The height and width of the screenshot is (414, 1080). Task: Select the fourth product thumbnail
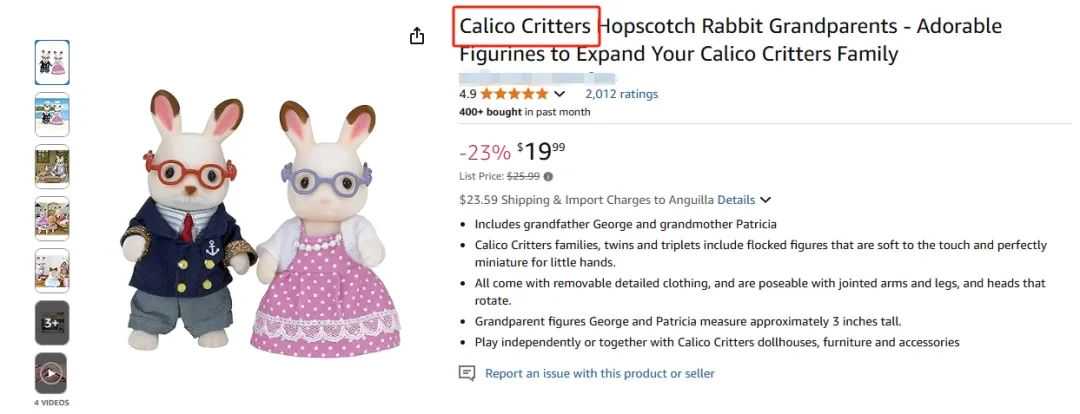[52, 218]
